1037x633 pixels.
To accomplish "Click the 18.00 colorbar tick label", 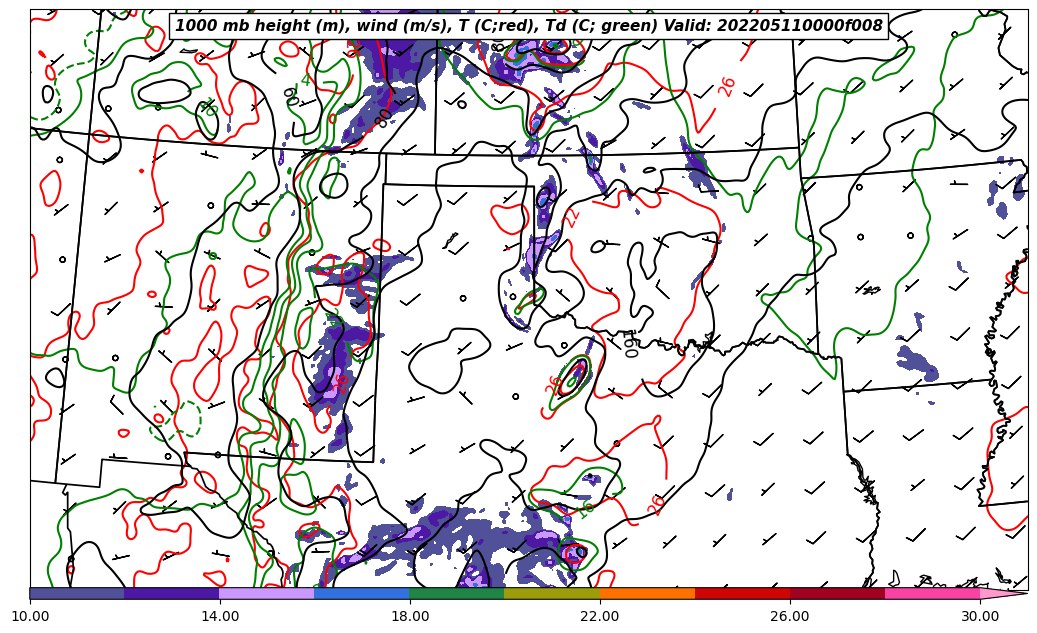I will click(x=409, y=616).
